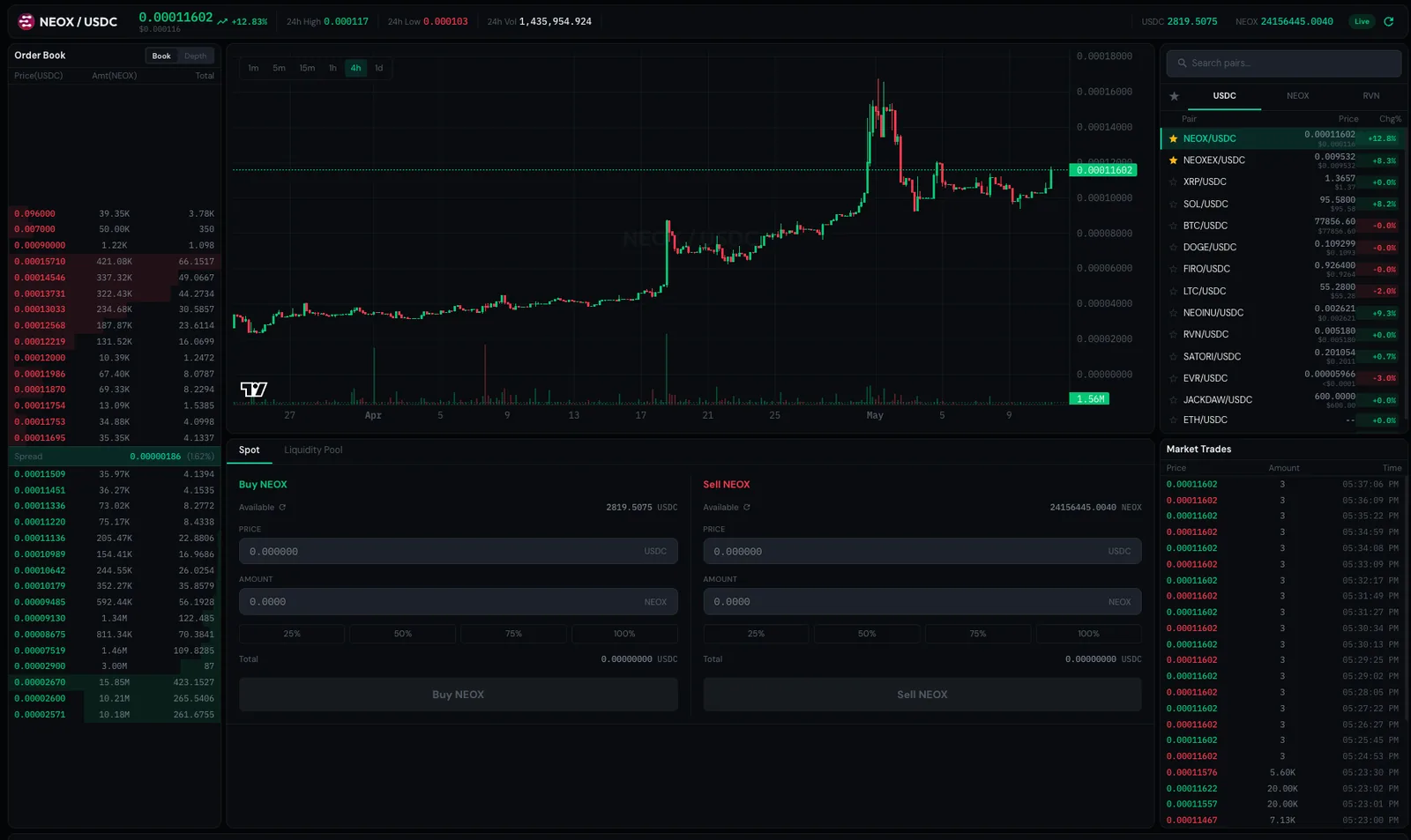This screenshot has height=840, width=1411.
Task: Click the Live status badge
Action: (1362, 22)
